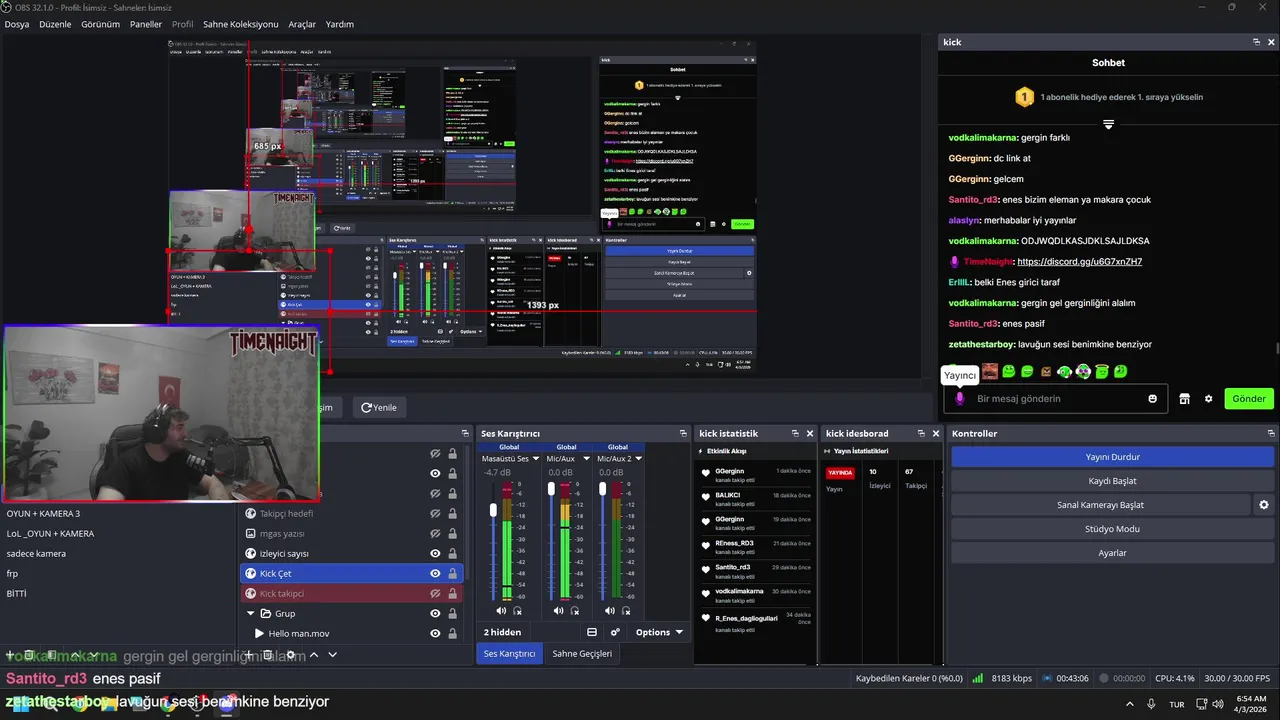Toggle lock on izleyici sayısı source
Viewport: 1280px width, 720px height.
coord(452,553)
